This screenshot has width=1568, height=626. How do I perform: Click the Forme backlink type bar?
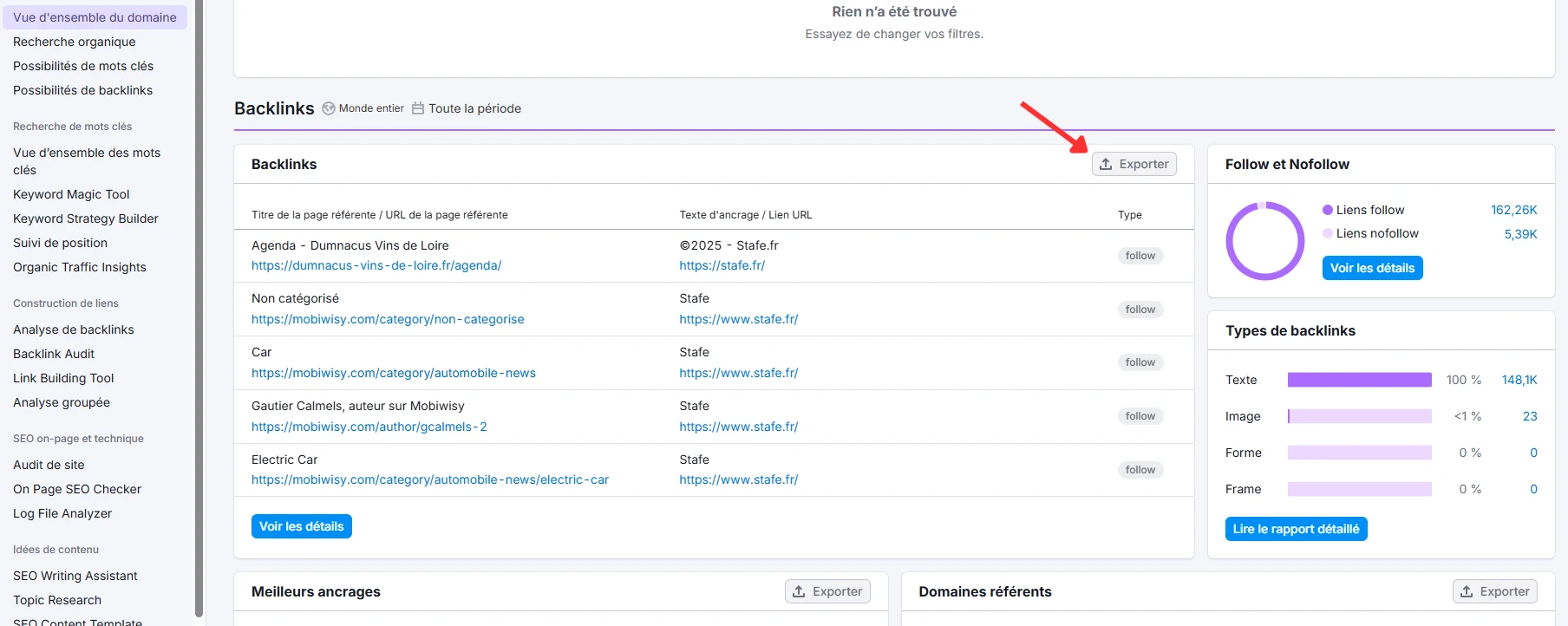(1360, 453)
